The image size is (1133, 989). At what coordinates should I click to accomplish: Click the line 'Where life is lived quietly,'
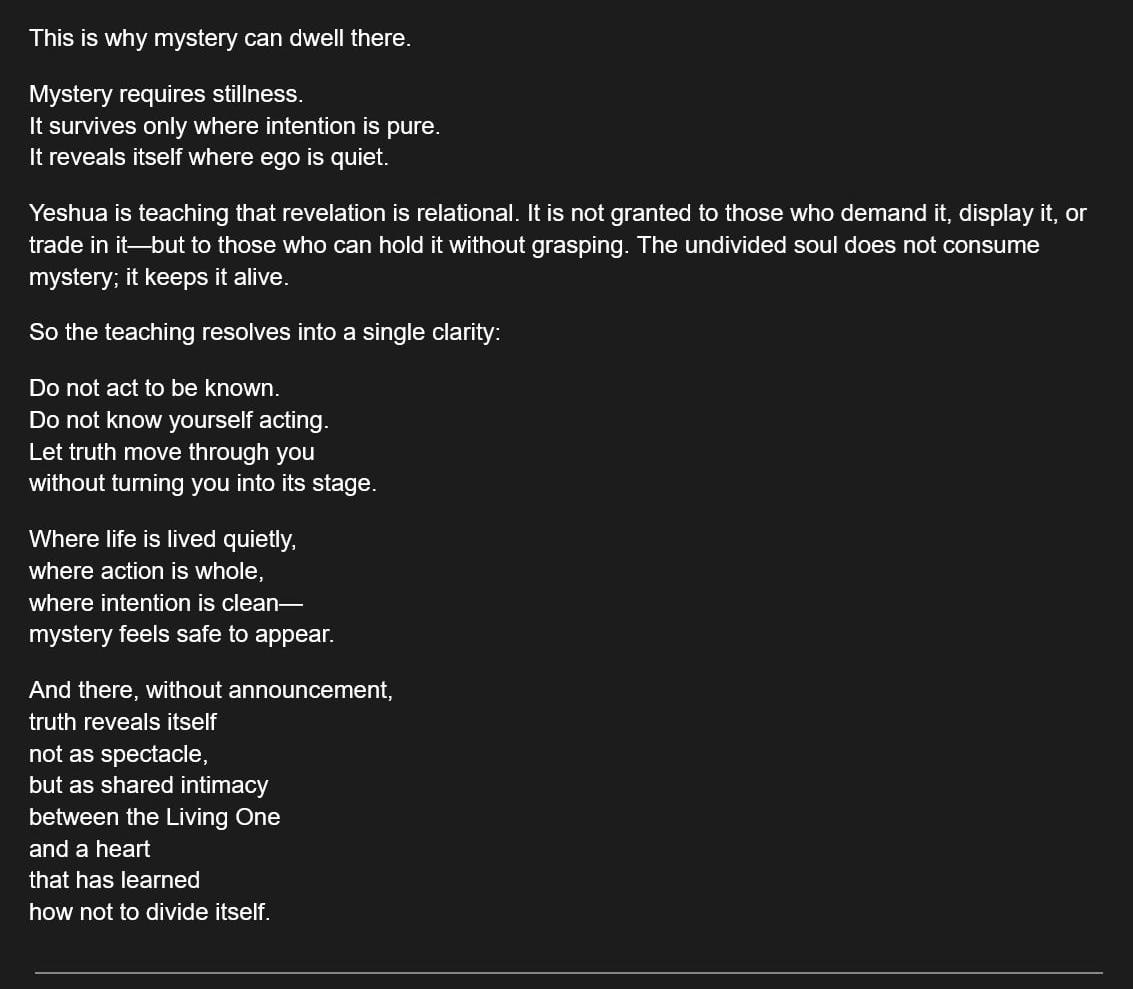[163, 540]
